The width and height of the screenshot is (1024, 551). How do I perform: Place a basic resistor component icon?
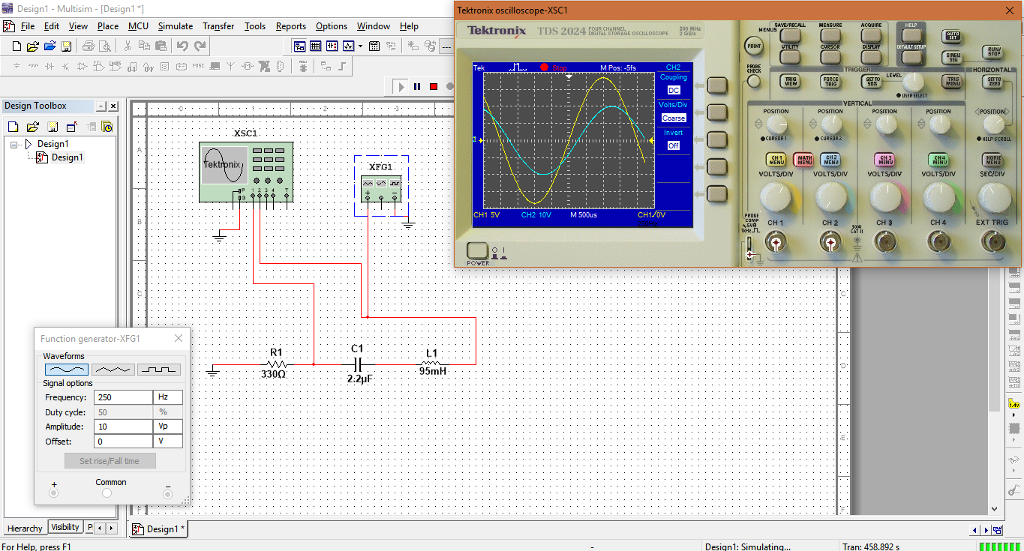pyautogui.click(x=33, y=66)
